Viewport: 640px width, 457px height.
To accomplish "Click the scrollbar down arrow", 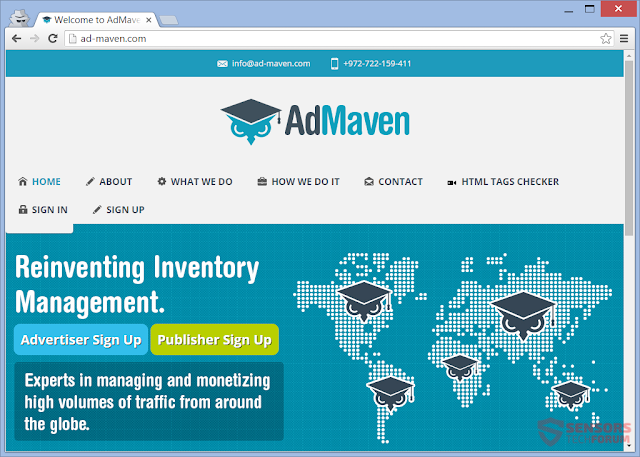I will (629, 446).
